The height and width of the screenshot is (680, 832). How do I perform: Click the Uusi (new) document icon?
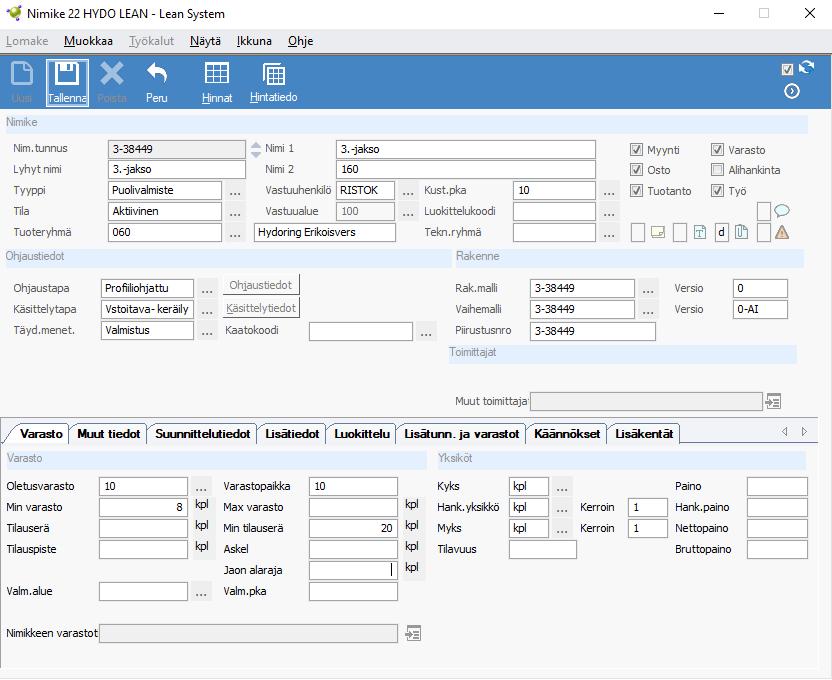point(22,74)
